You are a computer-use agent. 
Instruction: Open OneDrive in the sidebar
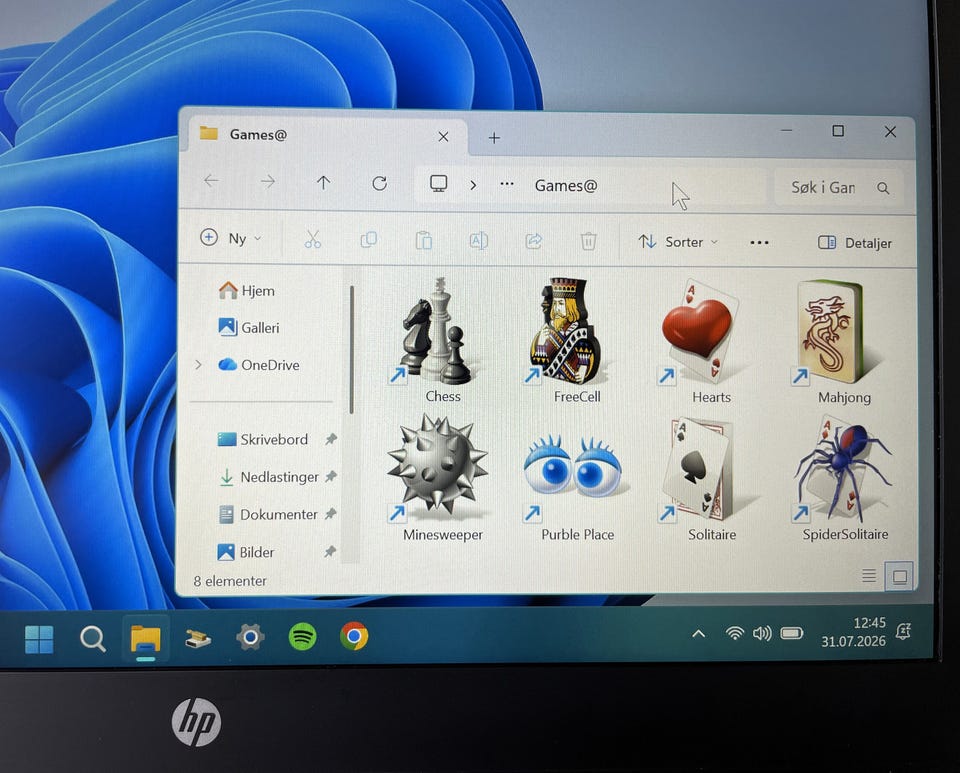tap(259, 365)
